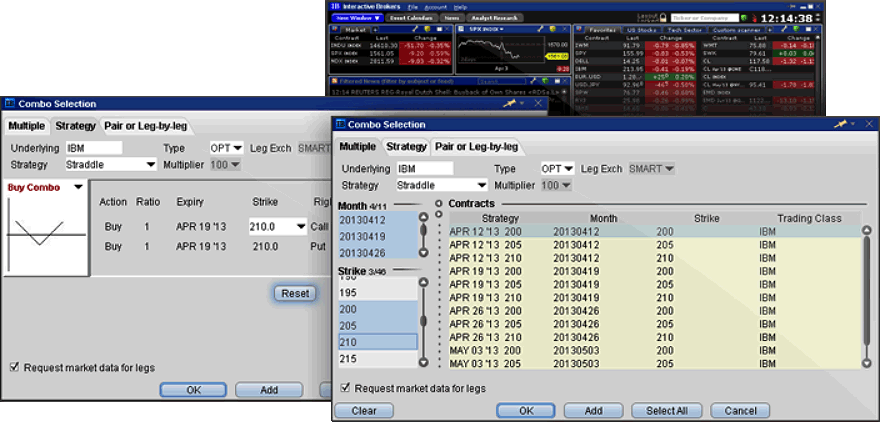Open the Help menu

tap(460, 7)
